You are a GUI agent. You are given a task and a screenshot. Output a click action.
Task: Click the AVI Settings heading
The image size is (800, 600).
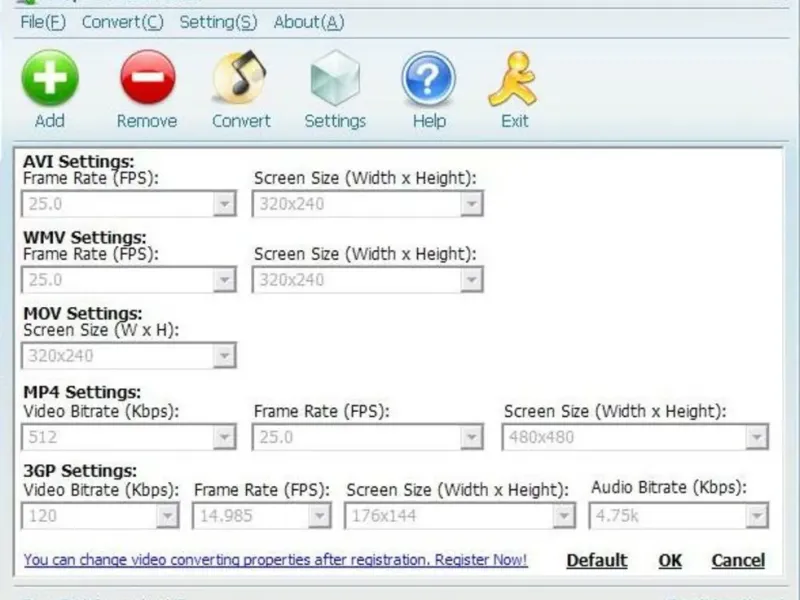click(79, 161)
